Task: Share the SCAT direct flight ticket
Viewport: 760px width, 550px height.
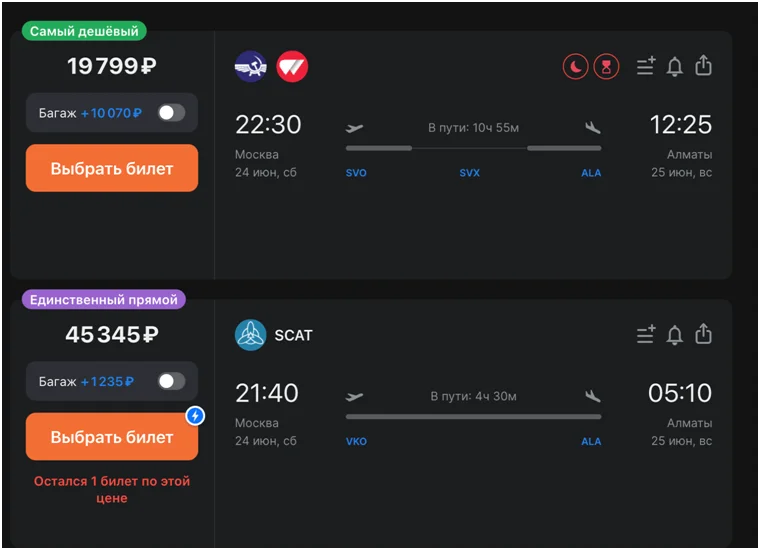Action: 704,334
